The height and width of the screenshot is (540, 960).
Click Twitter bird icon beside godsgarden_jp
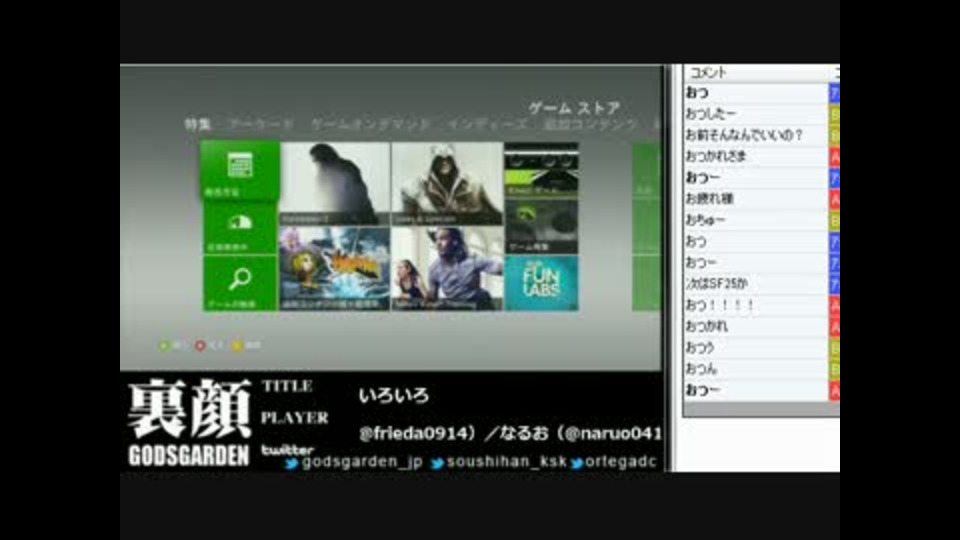coord(292,463)
